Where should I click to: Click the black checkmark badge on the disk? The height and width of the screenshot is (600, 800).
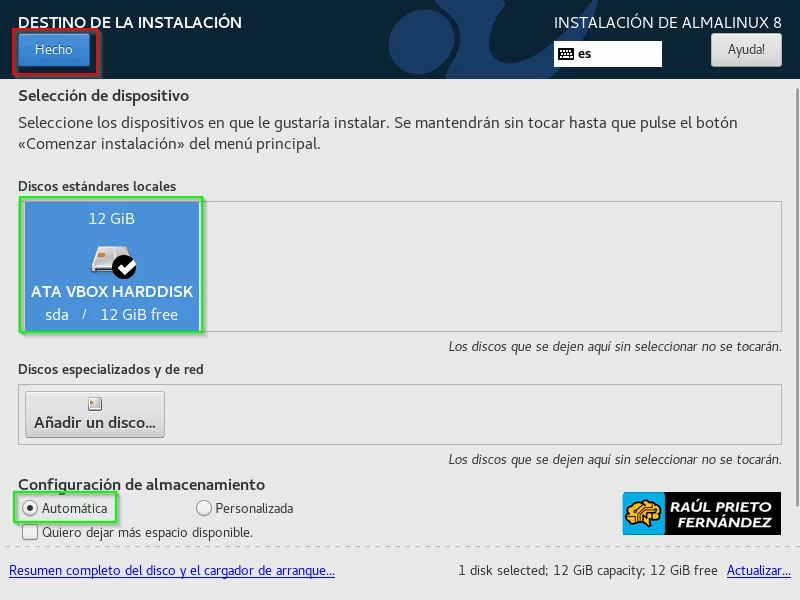coord(125,267)
